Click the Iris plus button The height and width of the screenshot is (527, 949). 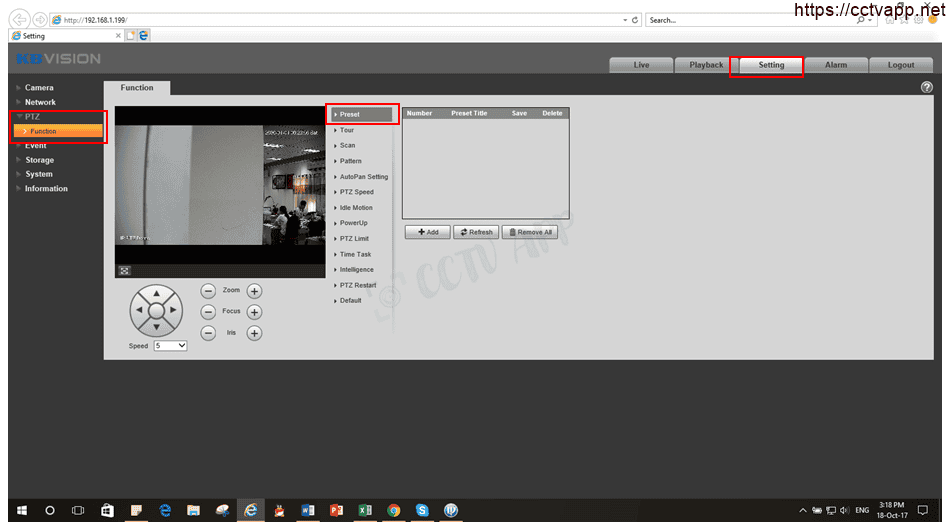coord(254,333)
